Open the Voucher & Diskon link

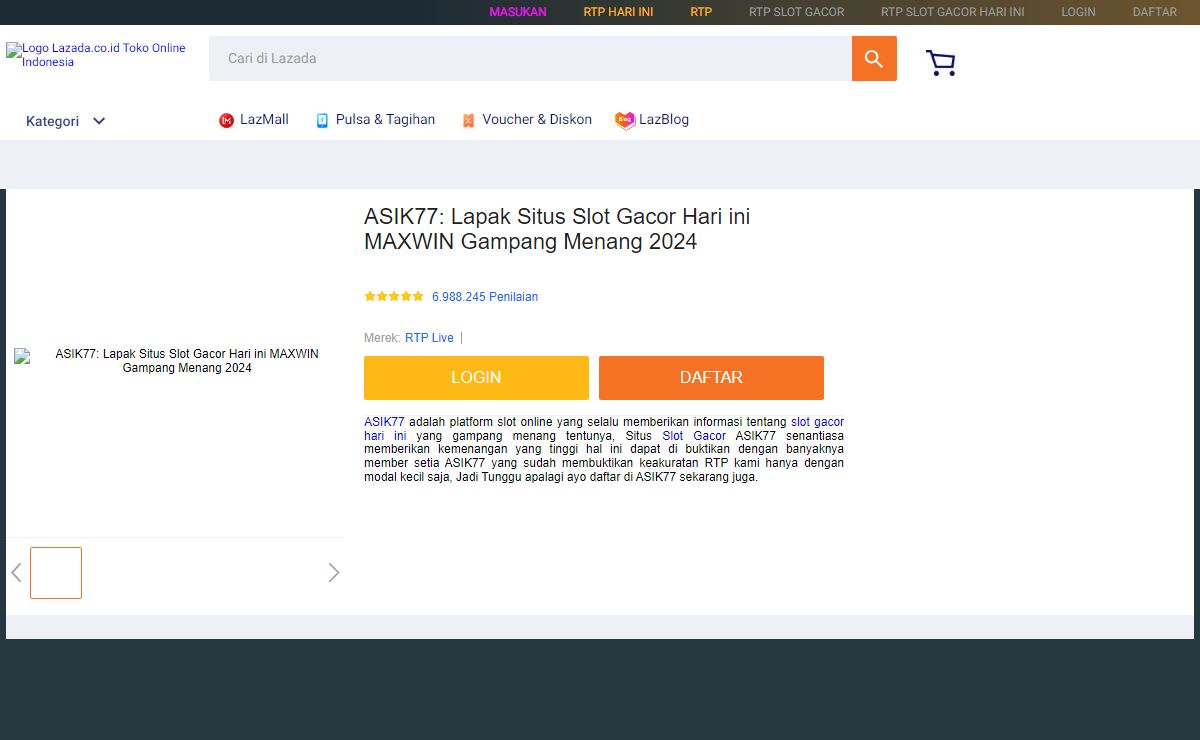point(537,119)
